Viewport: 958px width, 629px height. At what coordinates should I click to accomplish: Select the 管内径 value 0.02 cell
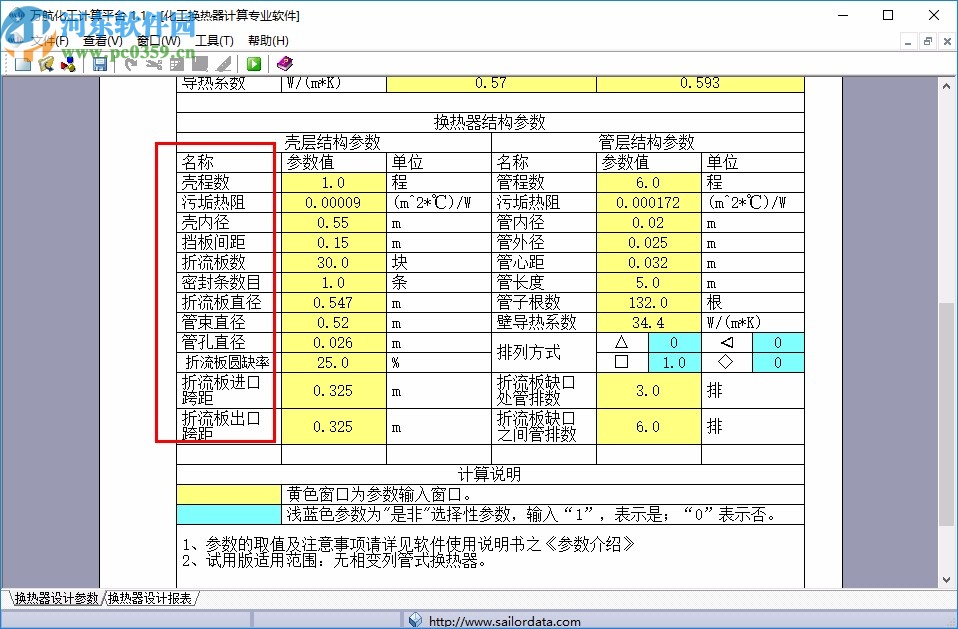[649, 223]
